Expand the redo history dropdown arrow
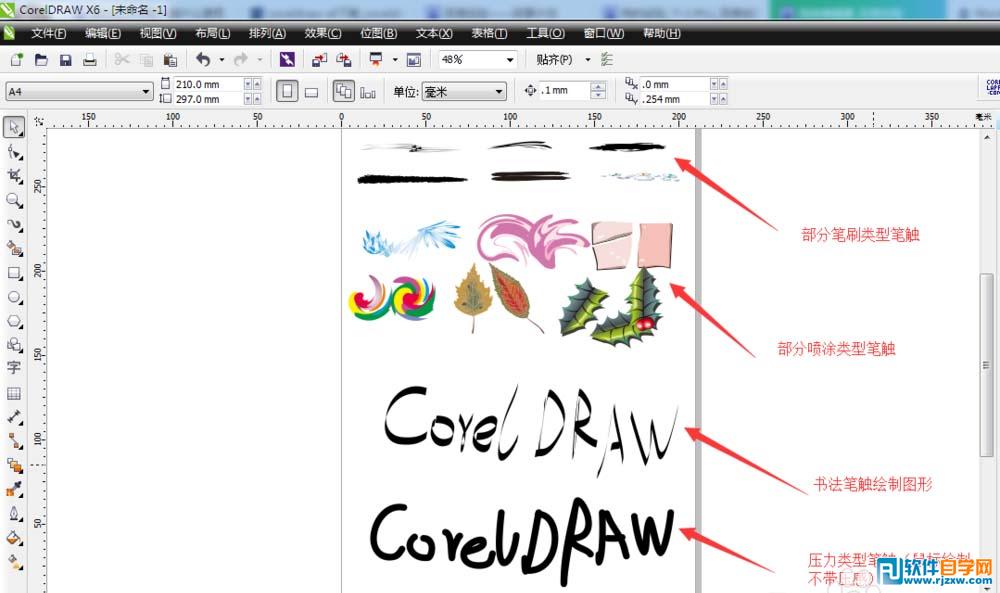 (x=260, y=60)
